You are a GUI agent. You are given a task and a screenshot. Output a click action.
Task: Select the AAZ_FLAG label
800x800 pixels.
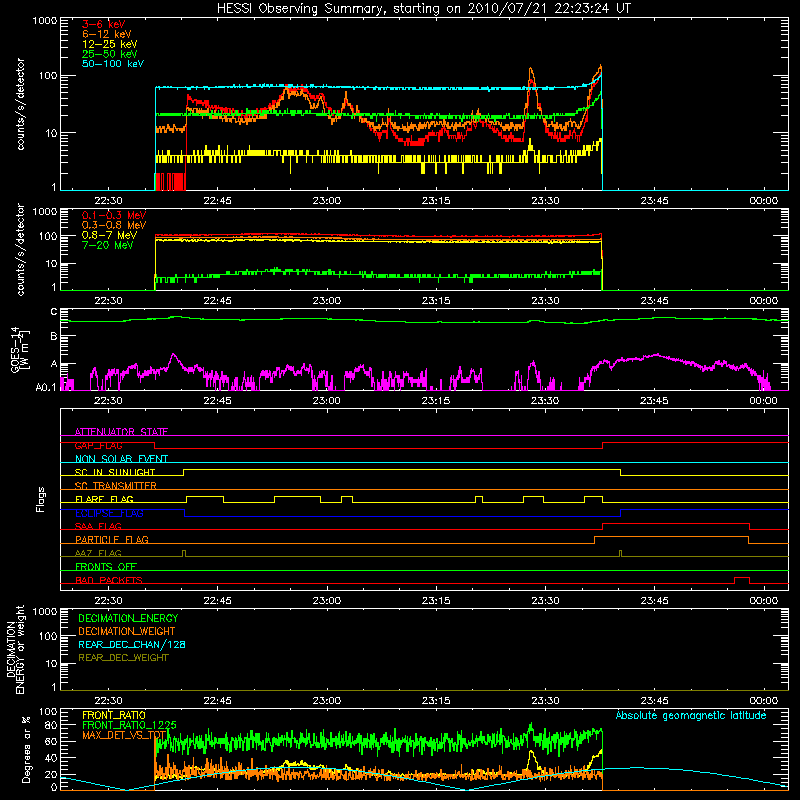(x=98, y=553)
